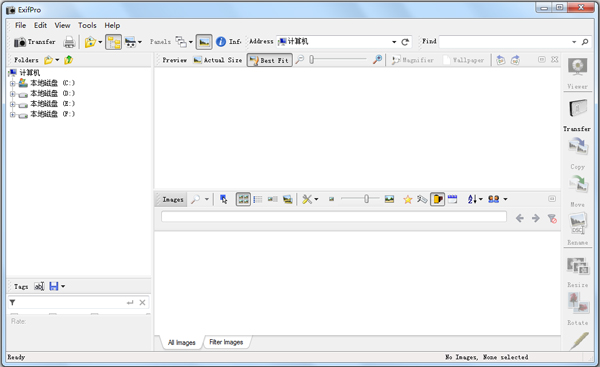Click the Wallpaper button
Image resolution: width=600 pixels, height=367 pixels.
pyautogui.click(x=463, y=60)
